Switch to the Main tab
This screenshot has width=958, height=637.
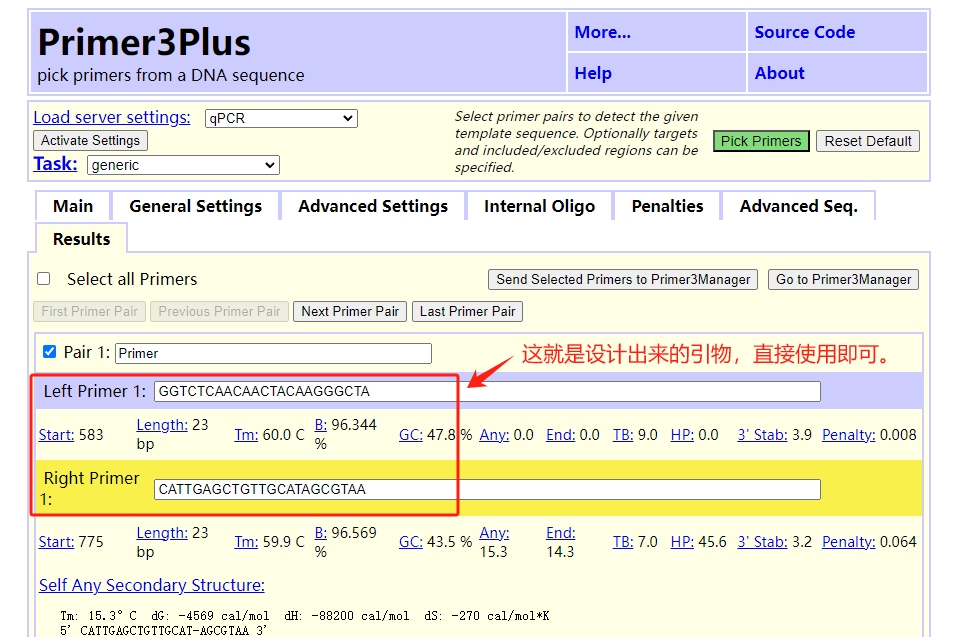click(73, 206)
